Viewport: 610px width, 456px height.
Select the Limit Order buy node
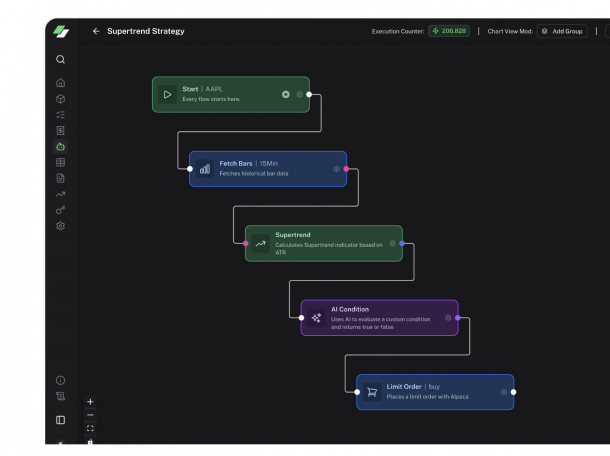click(x=435, y=392)
